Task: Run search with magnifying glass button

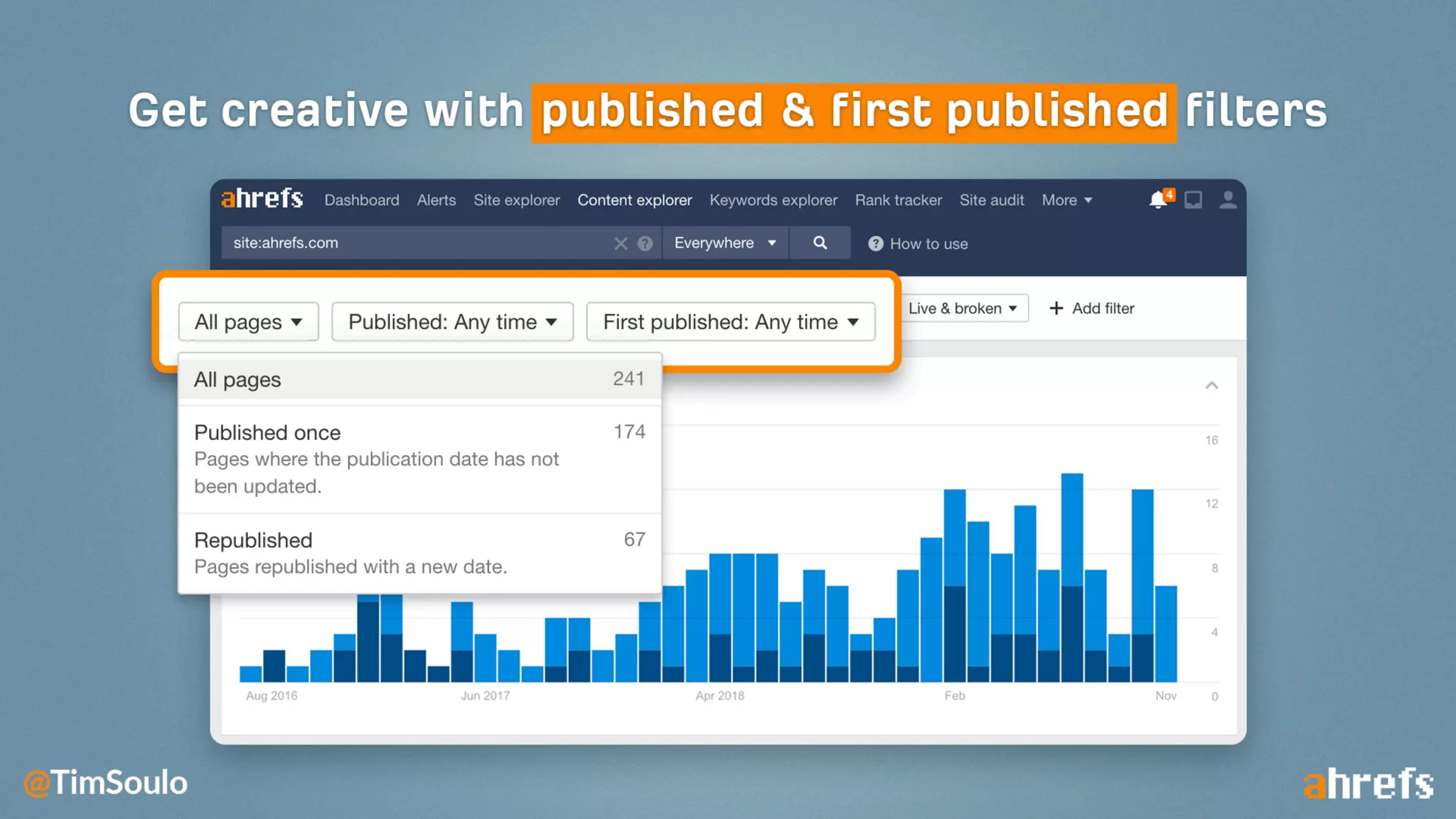Action: (x=820, y=243)
